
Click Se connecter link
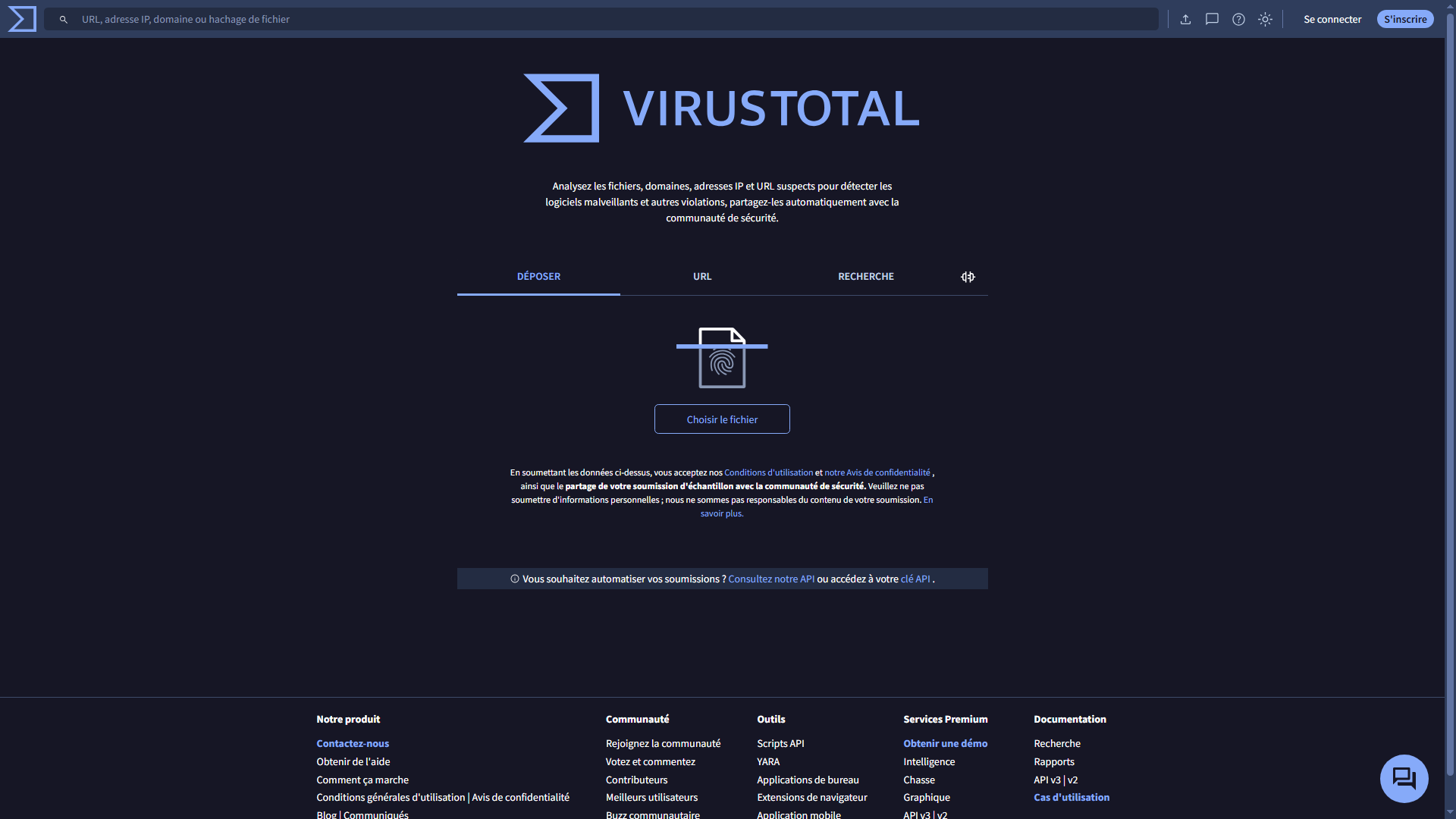pos(1332,20)
